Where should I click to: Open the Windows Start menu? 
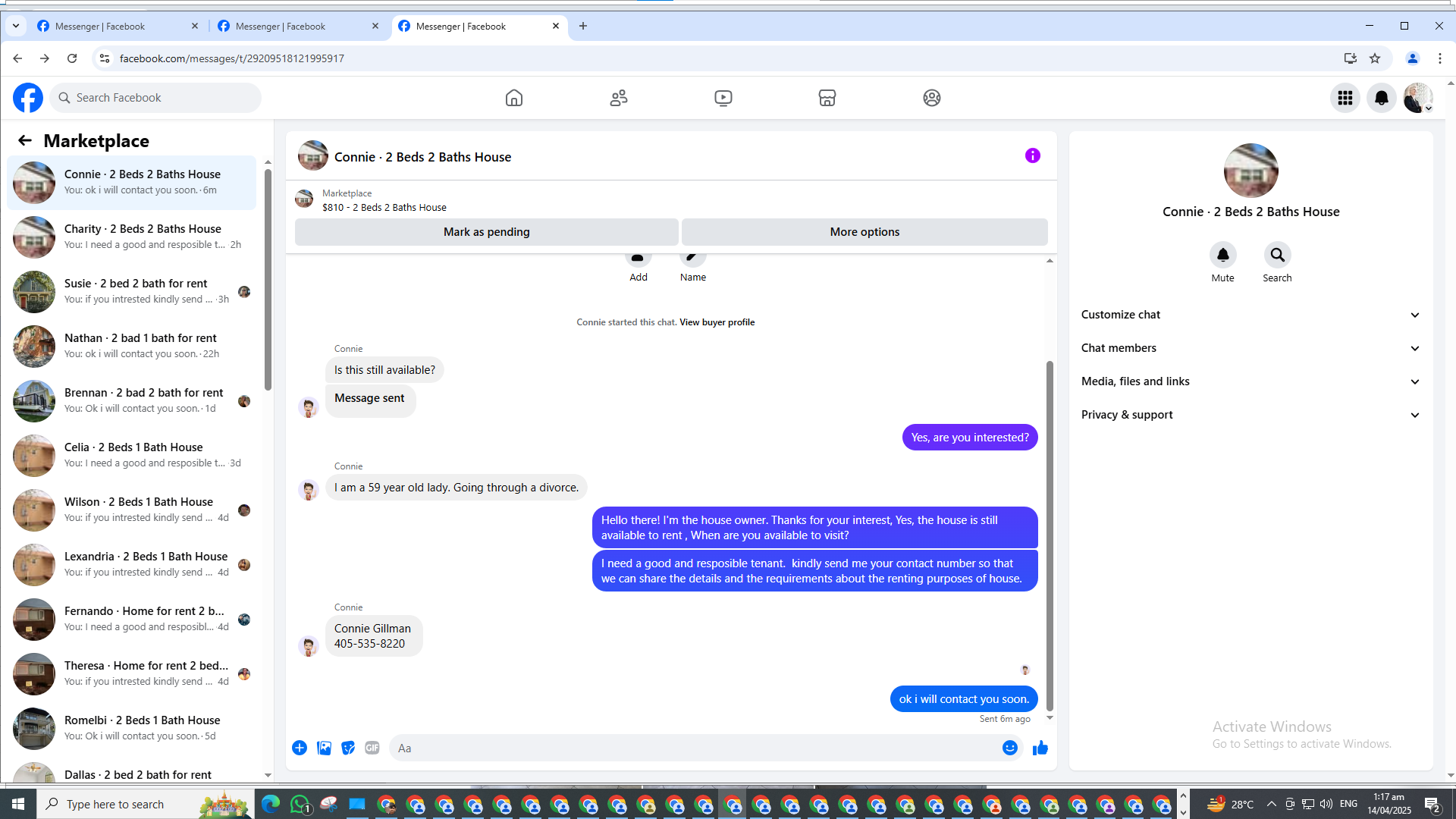coord(18,804)
